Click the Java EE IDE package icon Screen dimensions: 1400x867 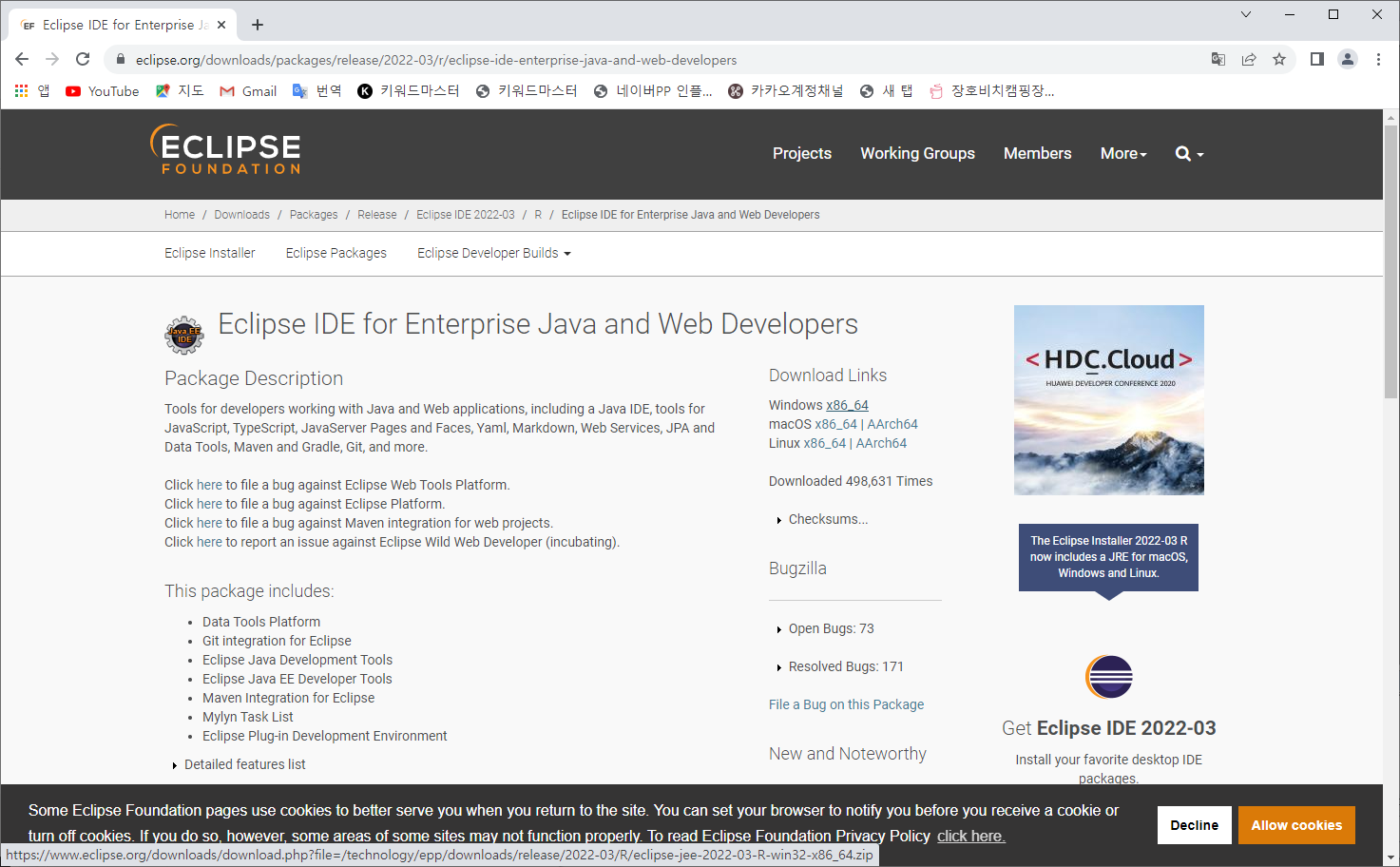coord(184,335)
